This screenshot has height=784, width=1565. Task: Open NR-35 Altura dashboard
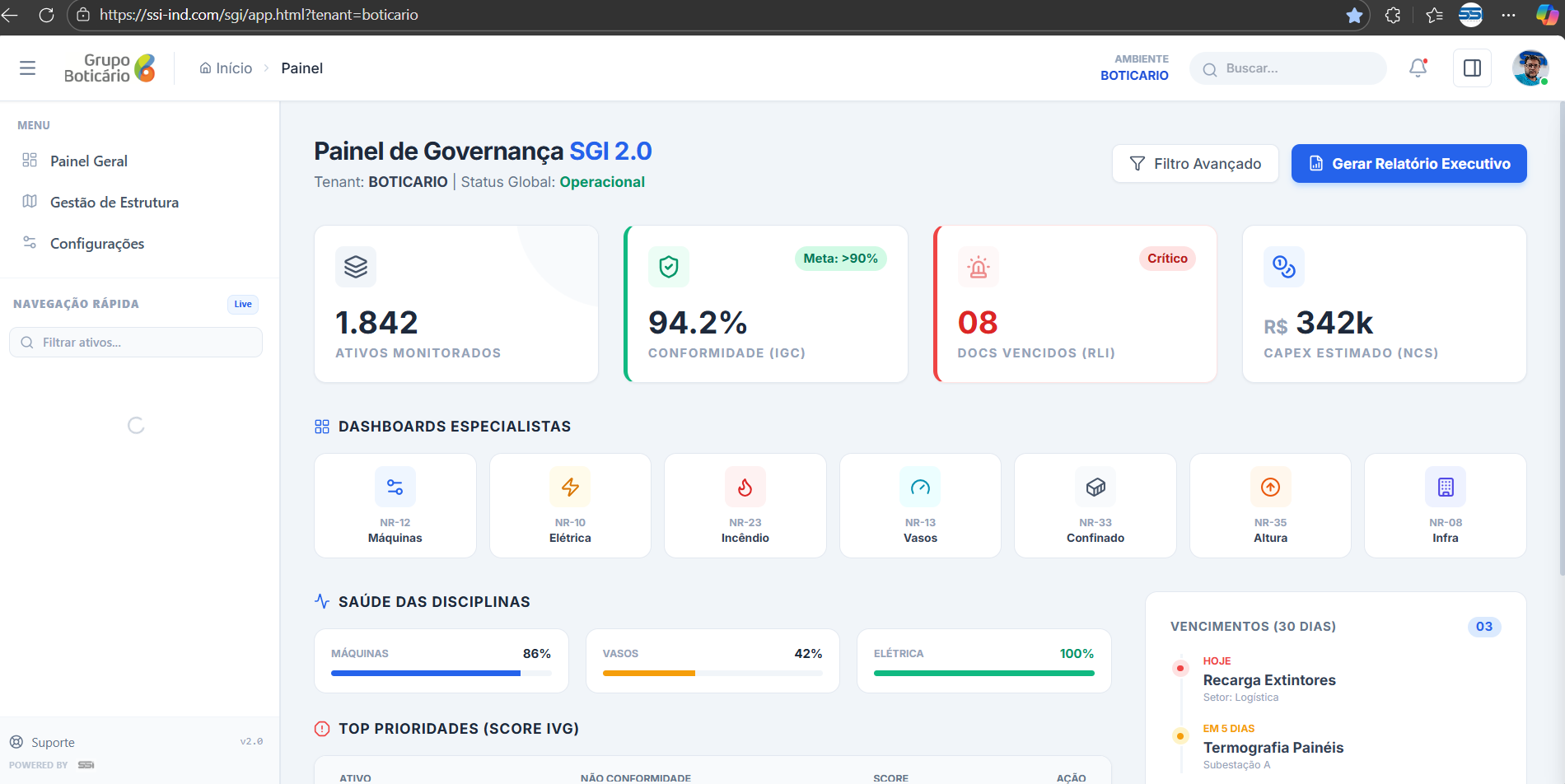coord(1270,506)
